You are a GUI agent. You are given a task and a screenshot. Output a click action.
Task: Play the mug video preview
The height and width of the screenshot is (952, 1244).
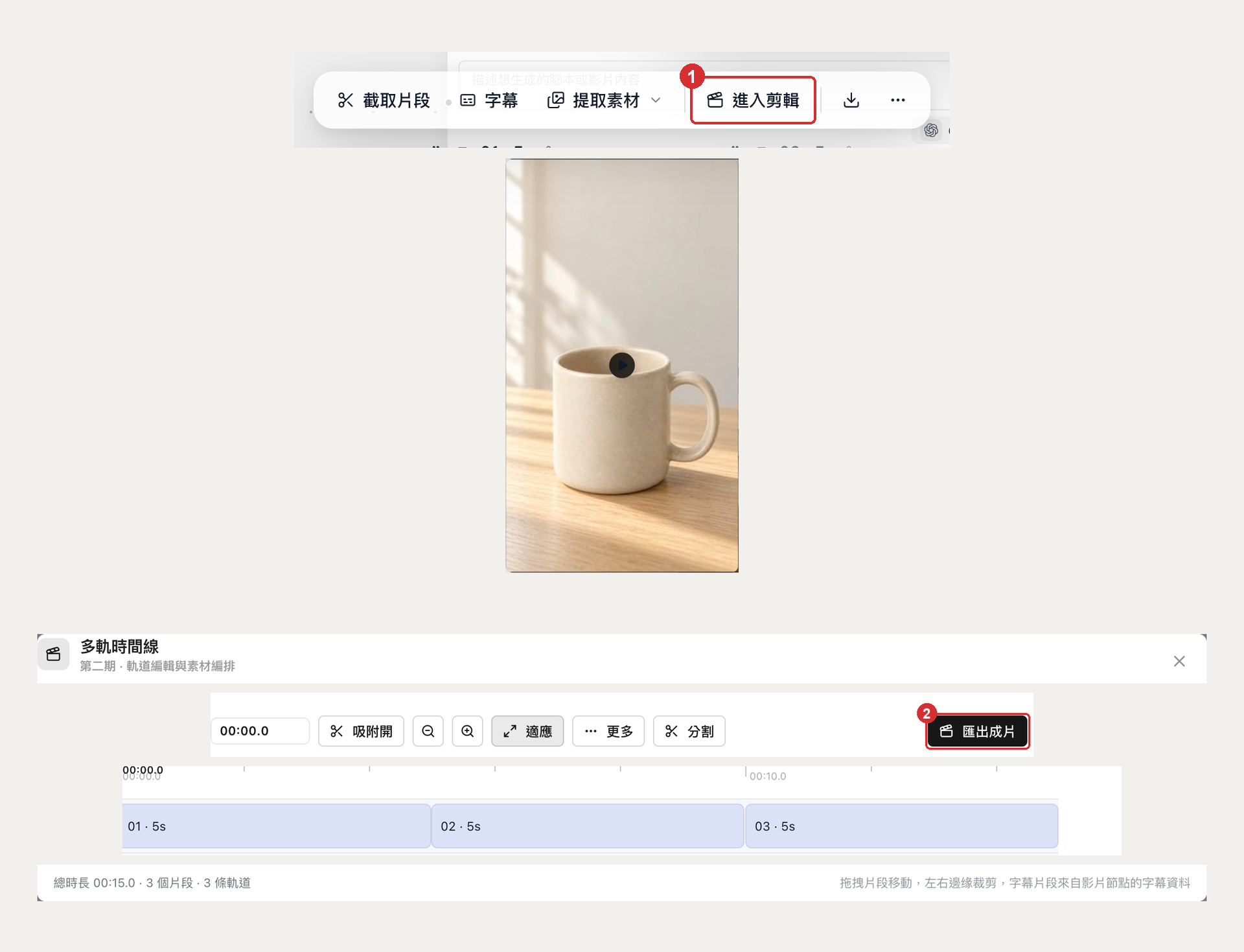[x=622, y=366]
